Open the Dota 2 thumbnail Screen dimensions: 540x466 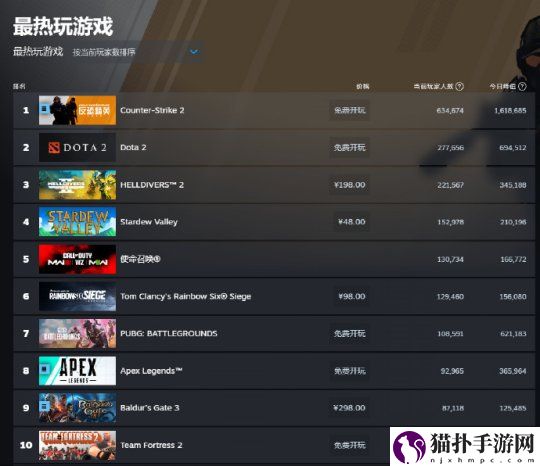(x=77, y=147)
